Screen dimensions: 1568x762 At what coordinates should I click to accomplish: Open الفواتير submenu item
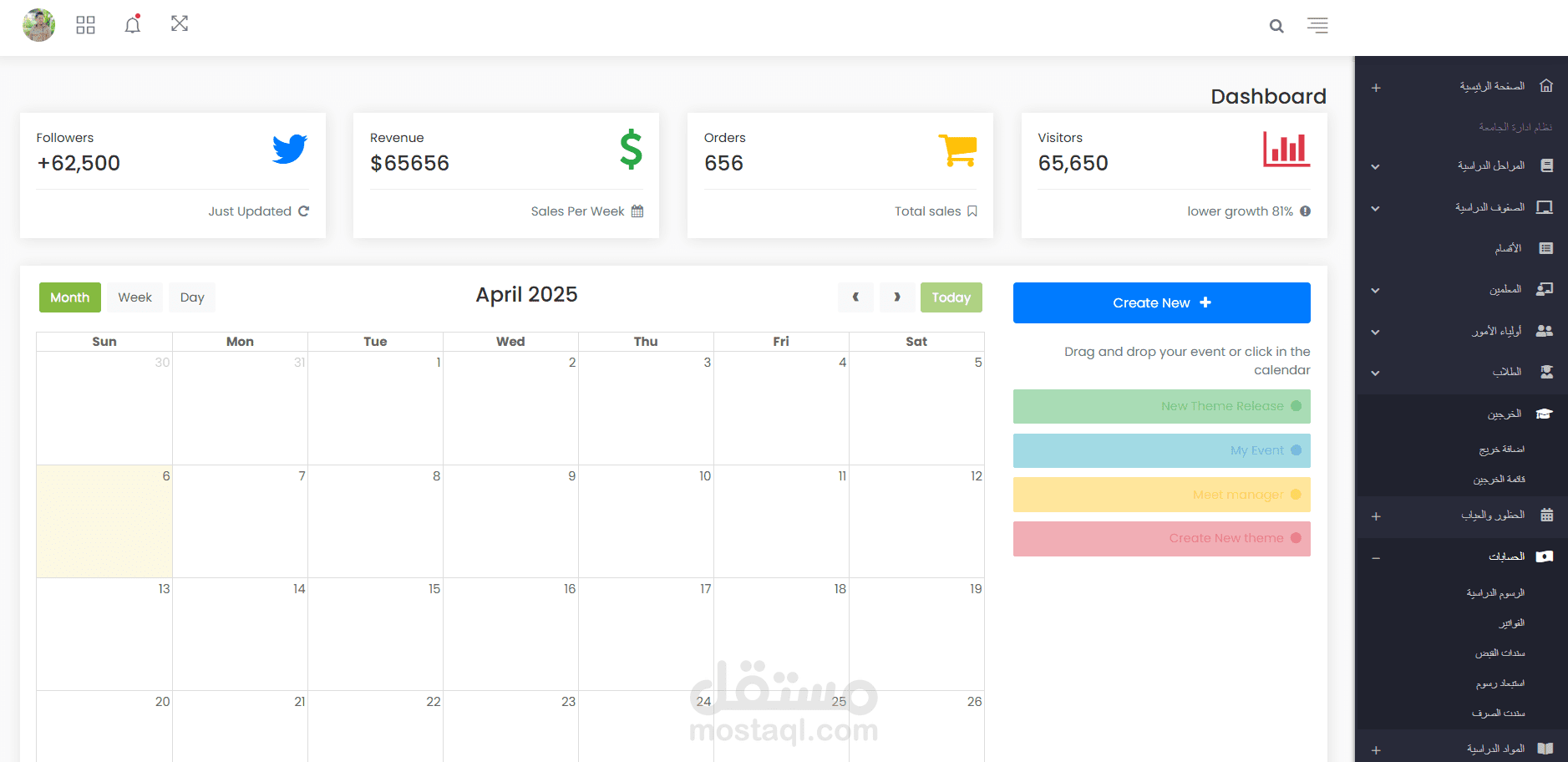tap(1512, 623)
